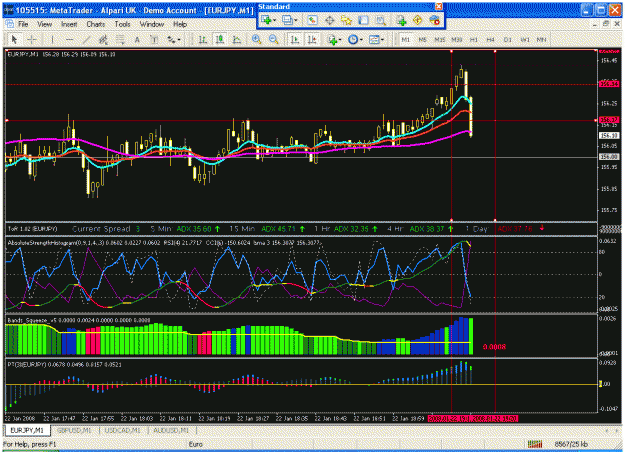The width and height of the screenshot is (625, 452).
Task: Choose the Horizontal Line drawing tool
Action: click(69, 39)
